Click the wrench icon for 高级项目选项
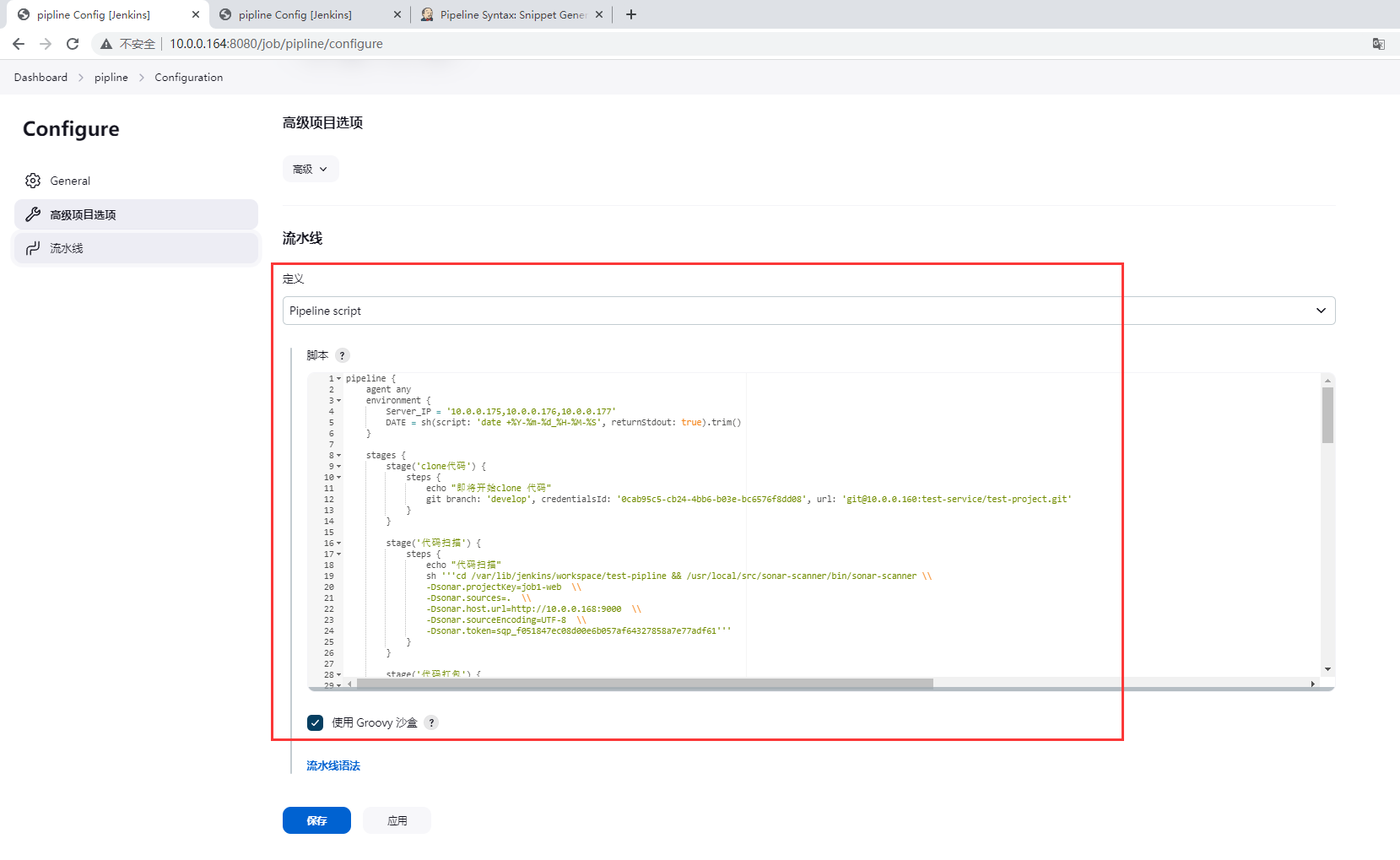This screenshot has height=860, width=1400. [x=33, y=214]
